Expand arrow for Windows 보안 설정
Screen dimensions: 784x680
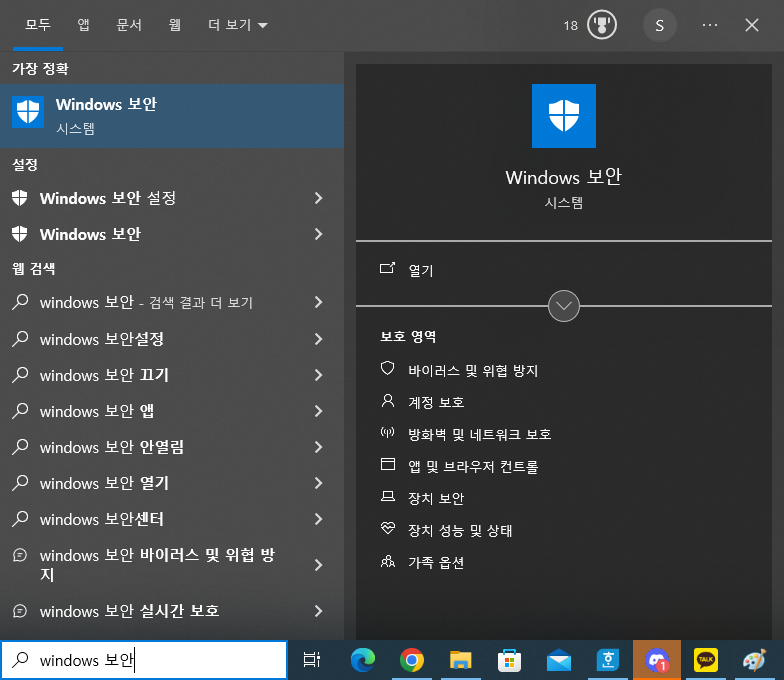(x=318, y=198)
